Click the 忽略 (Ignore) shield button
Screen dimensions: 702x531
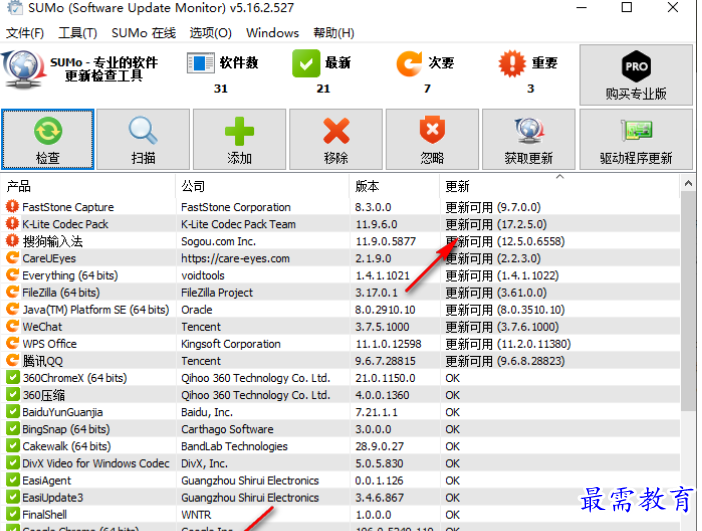[x=432, y=139]
